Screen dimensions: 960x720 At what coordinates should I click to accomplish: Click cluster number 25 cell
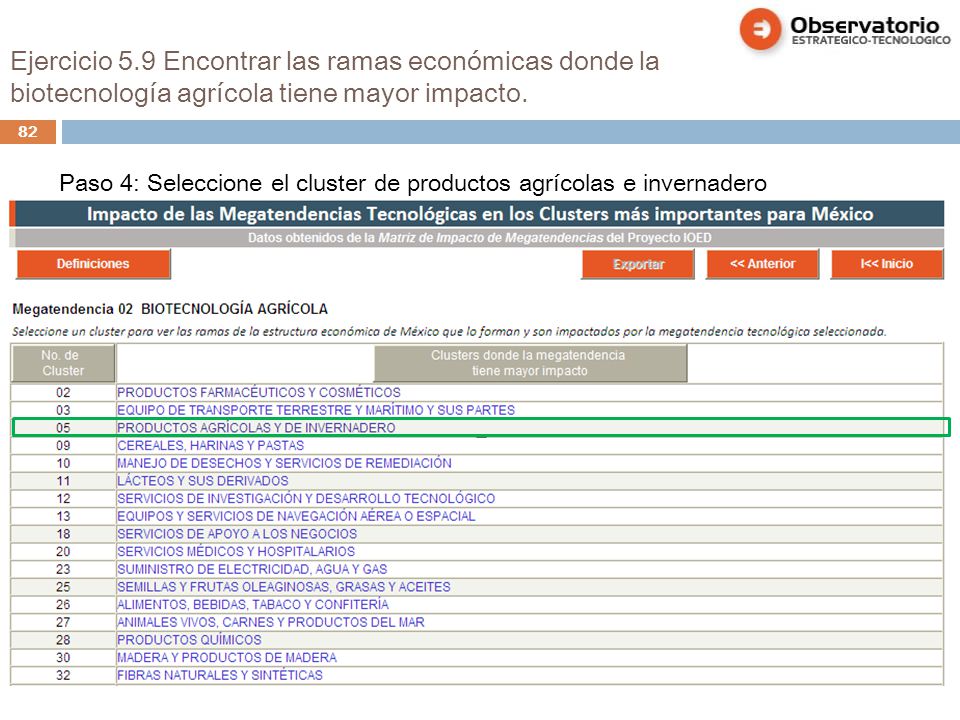[63, 587]
